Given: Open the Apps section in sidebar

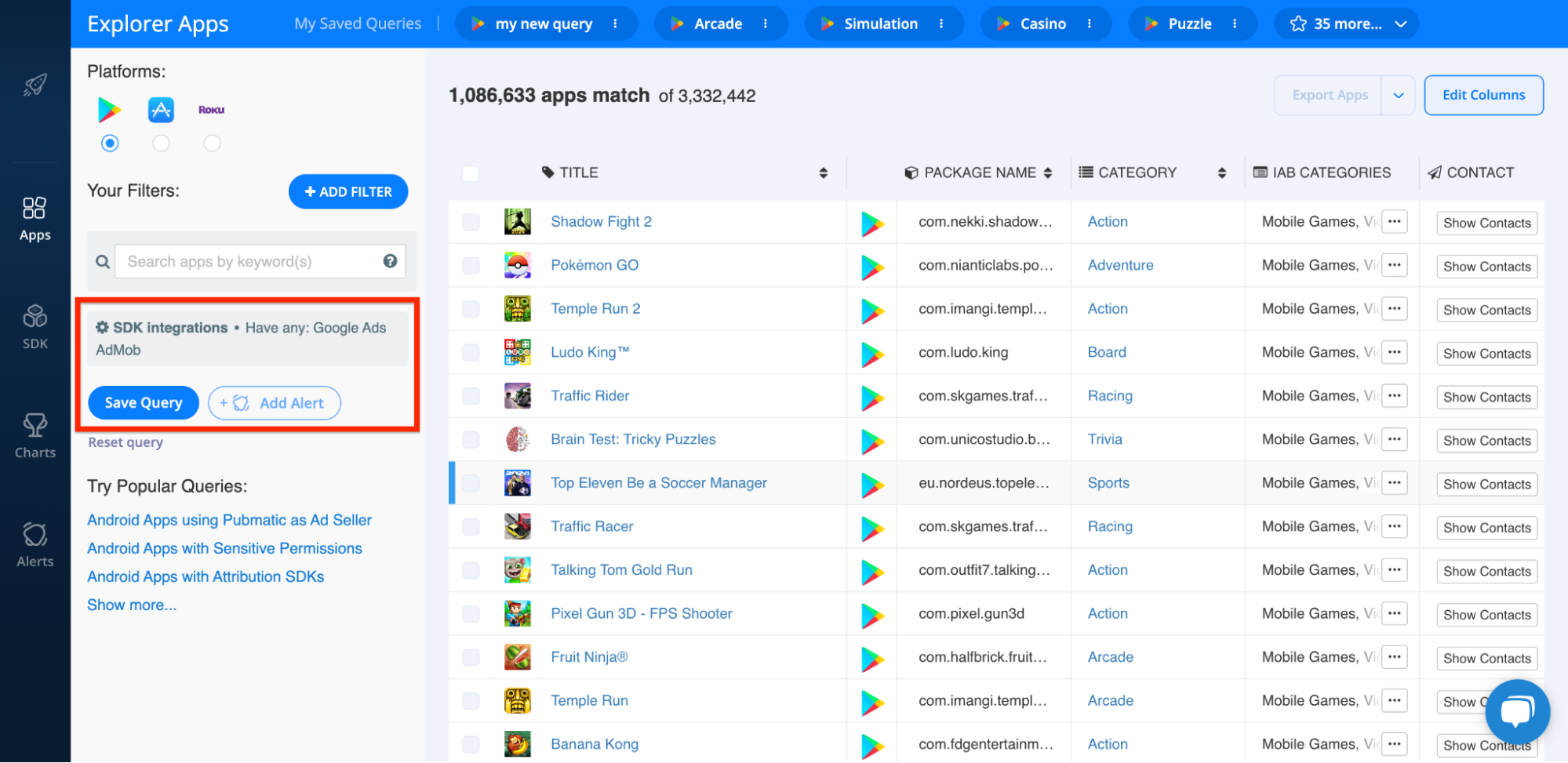Looking at the screenshot, I should click(x=35, y=220).
